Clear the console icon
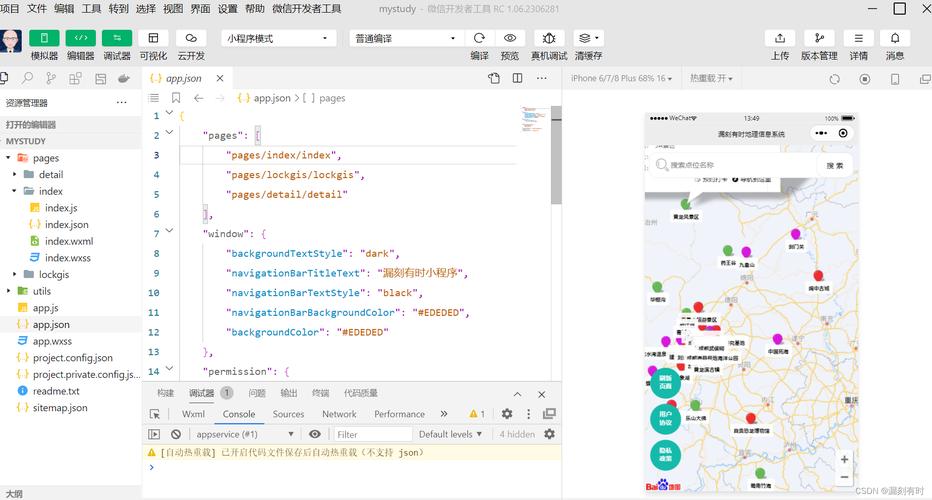 (176, 434)
